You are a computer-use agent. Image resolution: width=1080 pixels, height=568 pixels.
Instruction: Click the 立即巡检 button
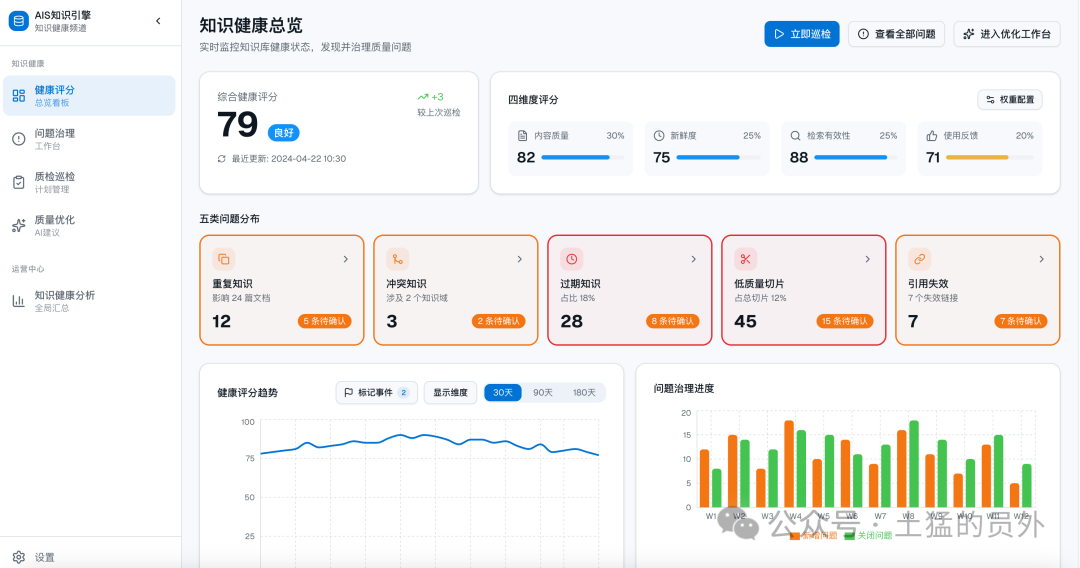click(802, 34)
